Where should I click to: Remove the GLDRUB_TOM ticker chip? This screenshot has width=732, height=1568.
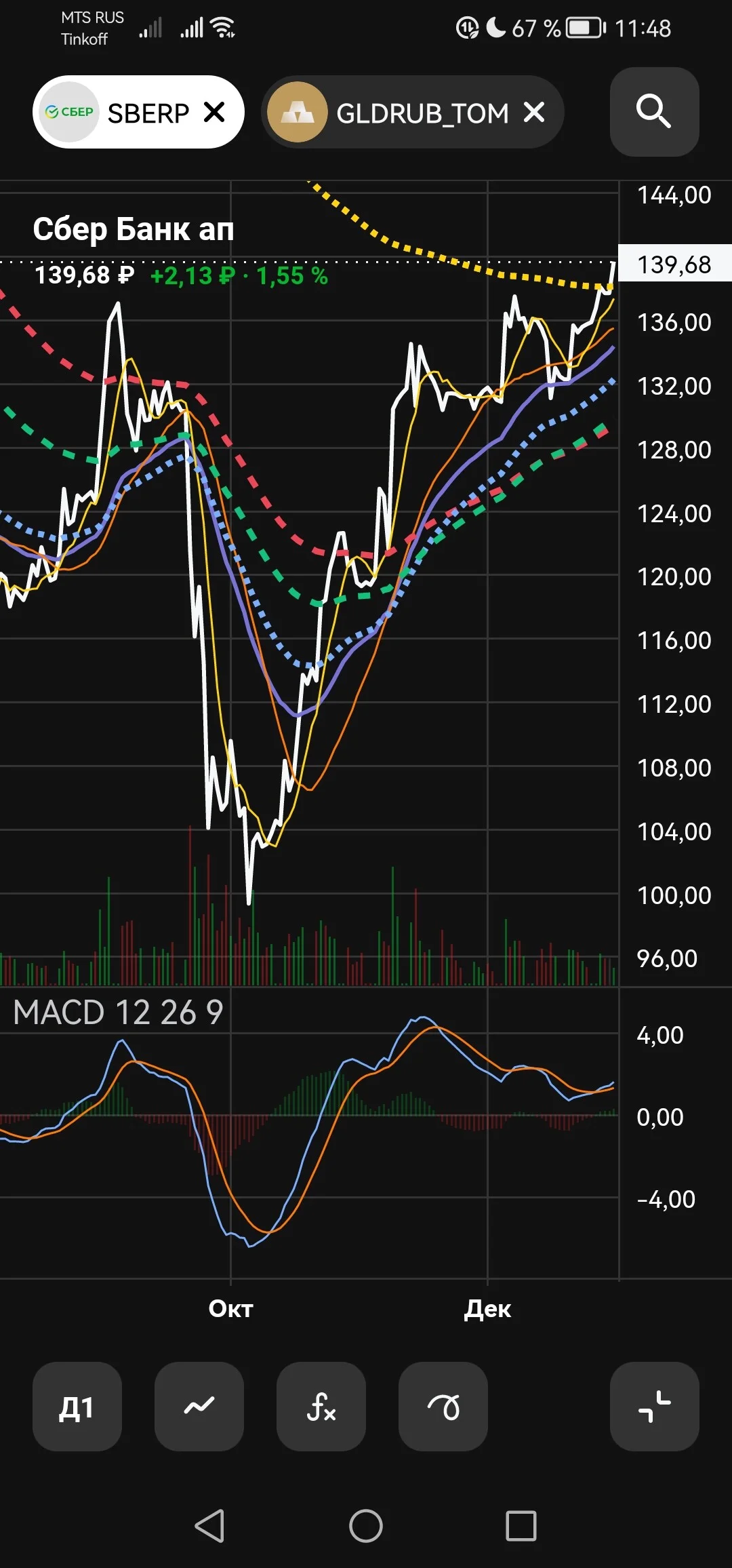click(x=534, y=112)
